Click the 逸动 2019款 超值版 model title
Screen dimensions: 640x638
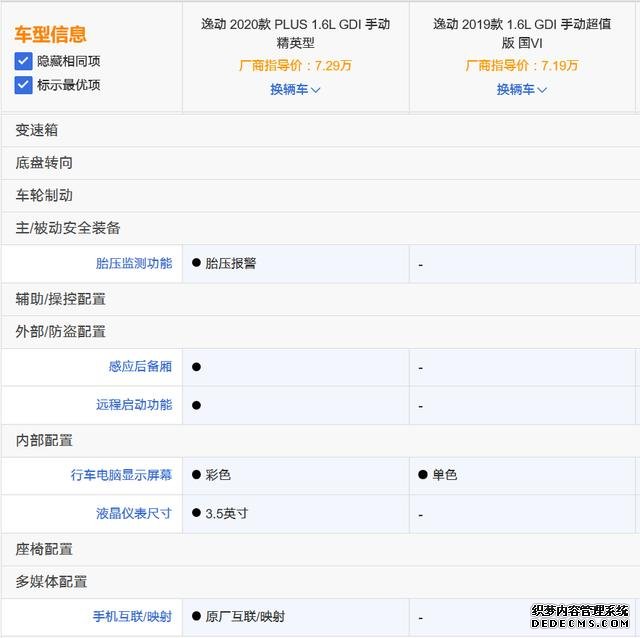pyautogui.click(x=522, y=33)
